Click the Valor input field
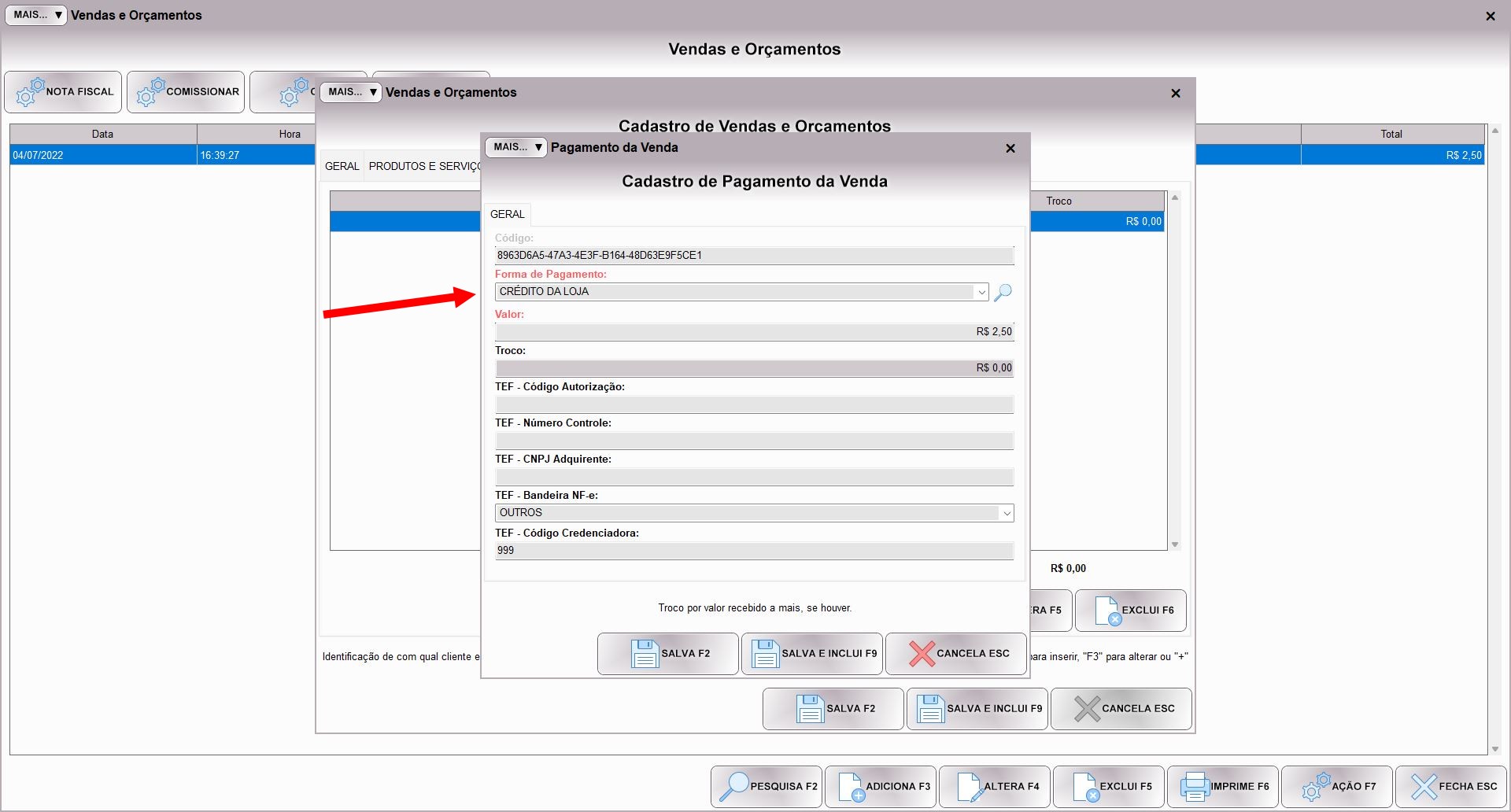This screenshot has width=1511, height=812. click(x=754, y=332)
